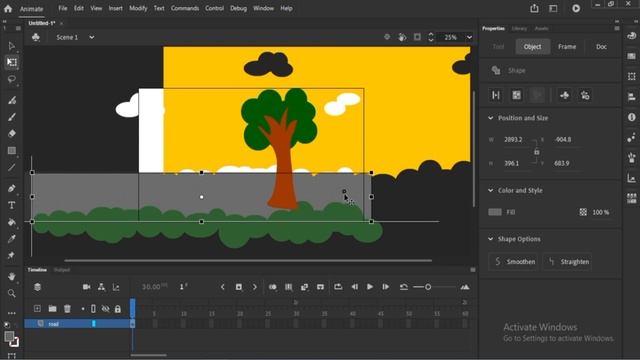The image size is (640, 360).
Task: Open the Modify menu
Action: point(138,8)
